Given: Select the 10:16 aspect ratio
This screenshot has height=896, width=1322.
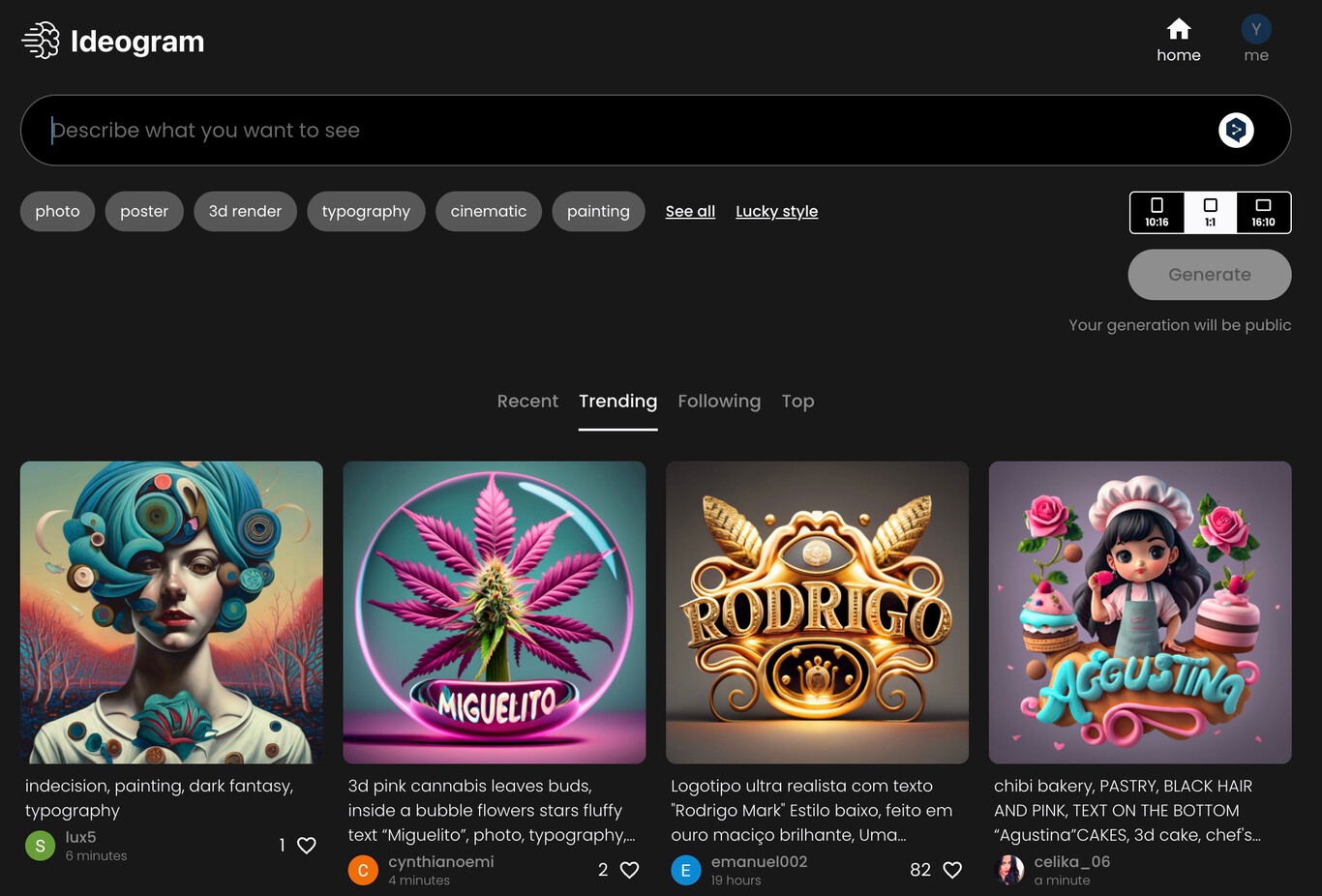Looking at the screenshot, I should 1157,212.
